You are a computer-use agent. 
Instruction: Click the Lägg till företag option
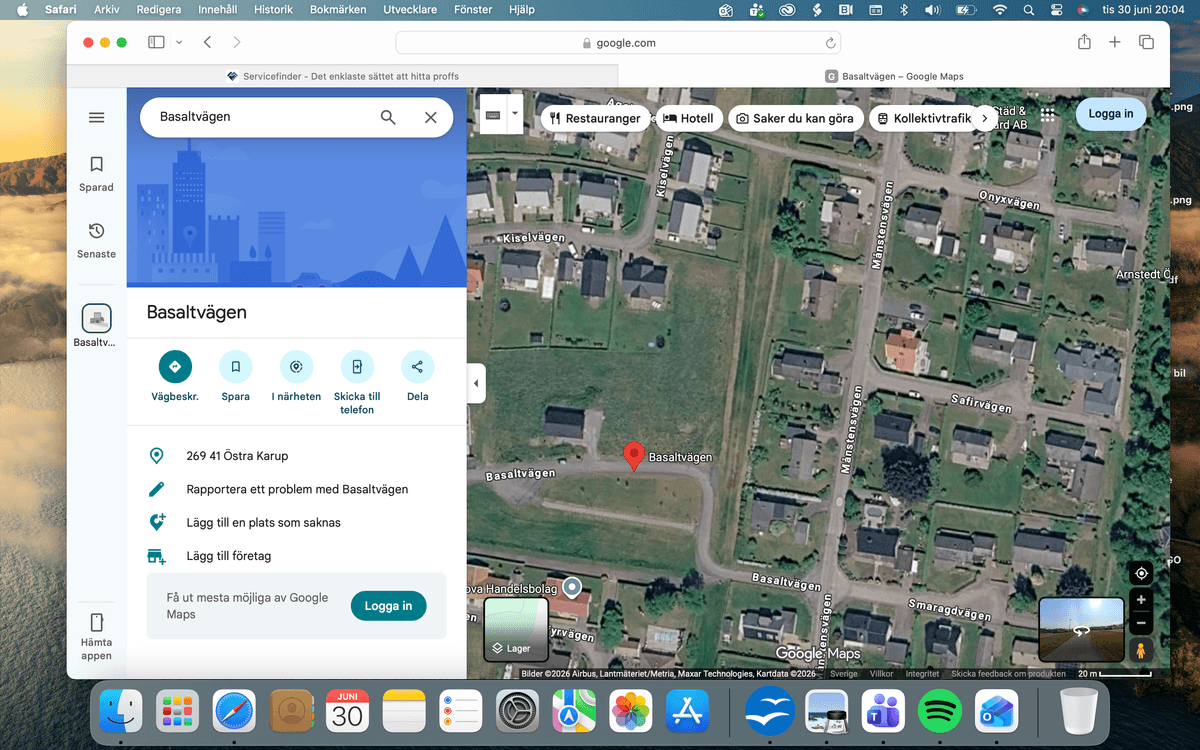229,556
